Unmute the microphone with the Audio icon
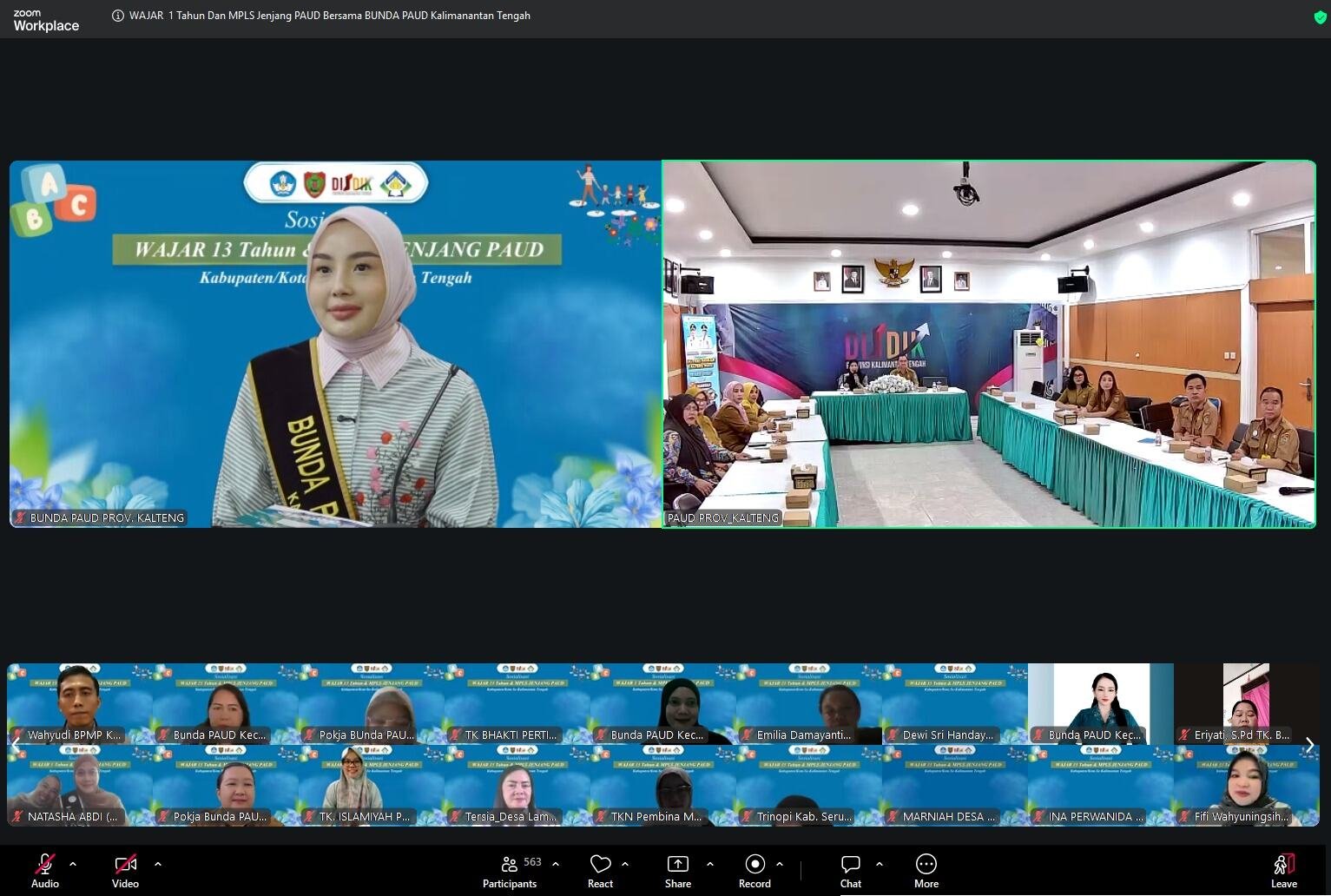This screenshot has height=896, width=1331. (45, 864)
